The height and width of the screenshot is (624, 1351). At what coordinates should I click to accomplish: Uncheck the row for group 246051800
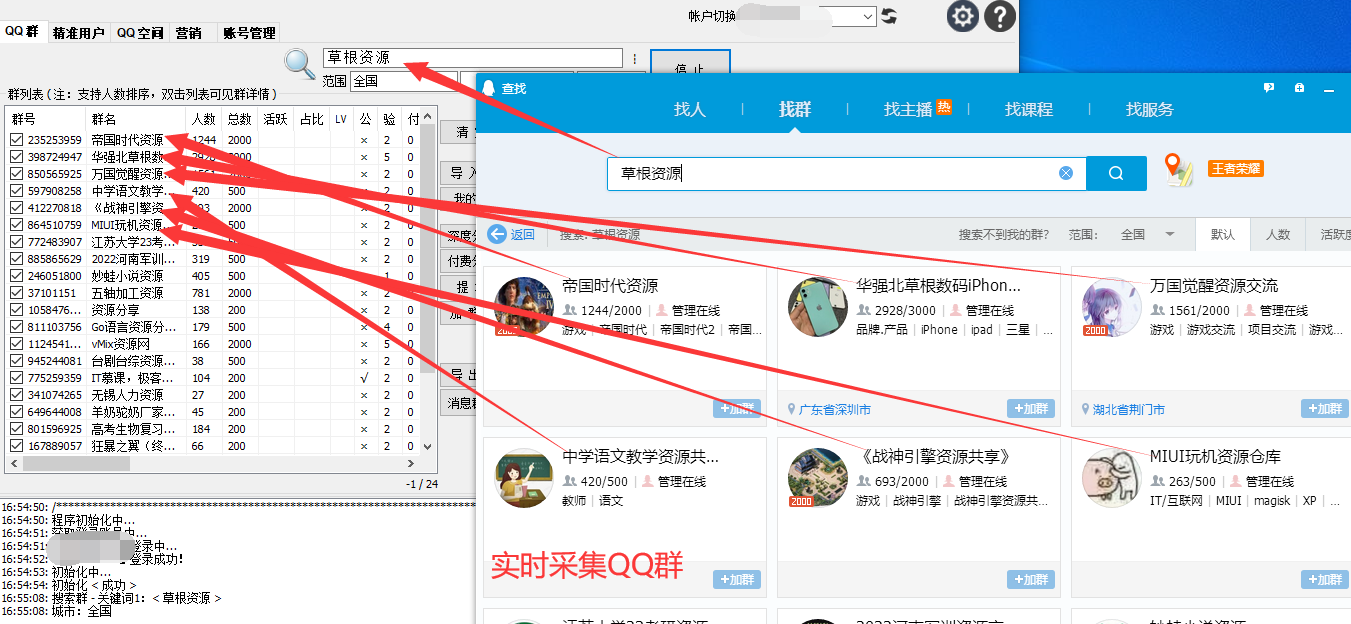pyautogui.click(x=16, y=276)
